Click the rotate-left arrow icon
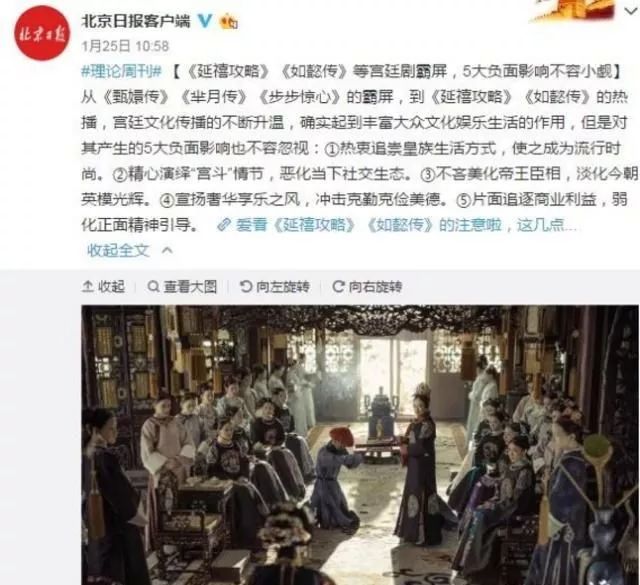Image resolution: width=640 pixels, height=585 pixels. tap(246, 287)
